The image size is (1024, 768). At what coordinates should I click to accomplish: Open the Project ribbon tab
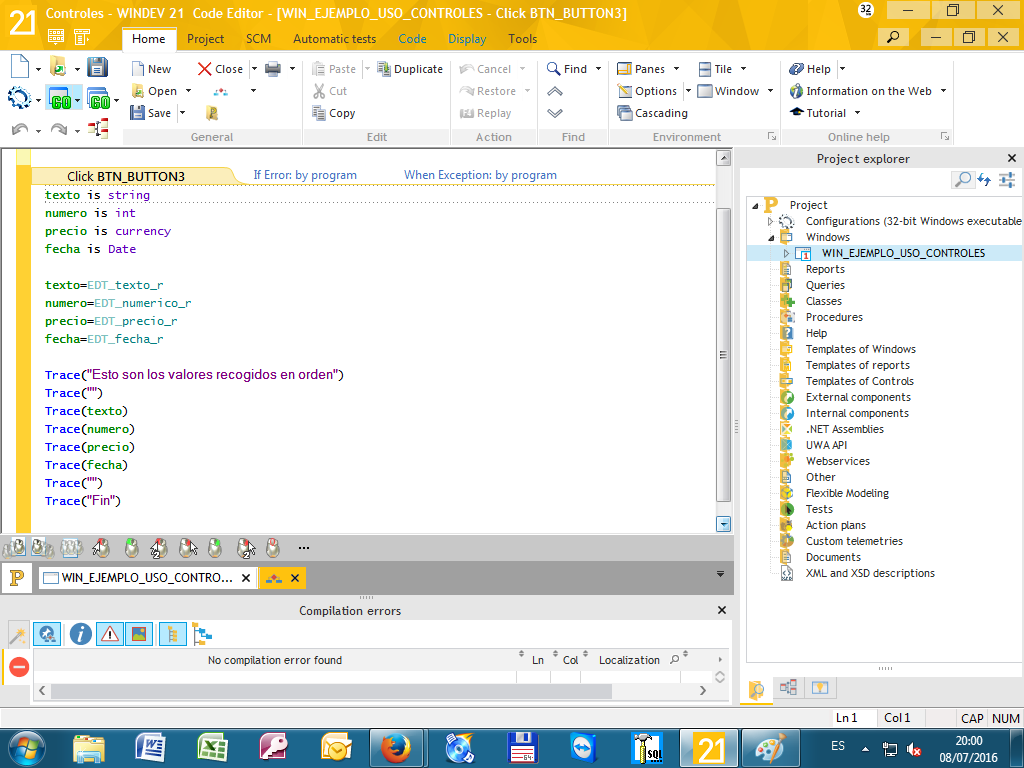click(x=205, y=39)
